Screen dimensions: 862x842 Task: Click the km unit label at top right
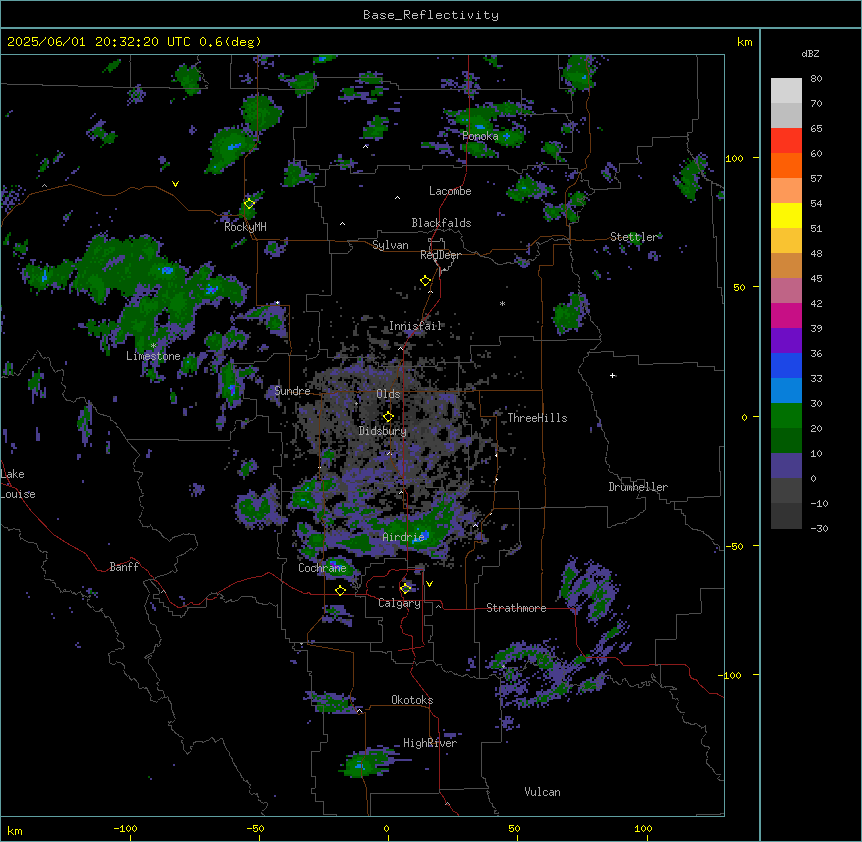pyautogui.click(x=744, y=42)
